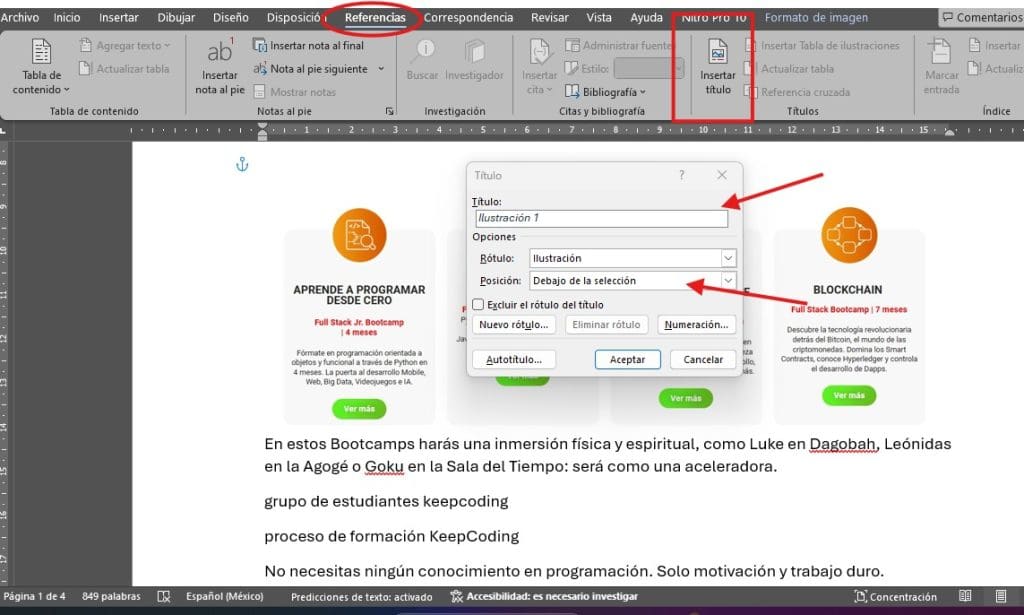Screen dimensions: 1024x615
Task: Click the Título text input field
Action: [601, 218]
